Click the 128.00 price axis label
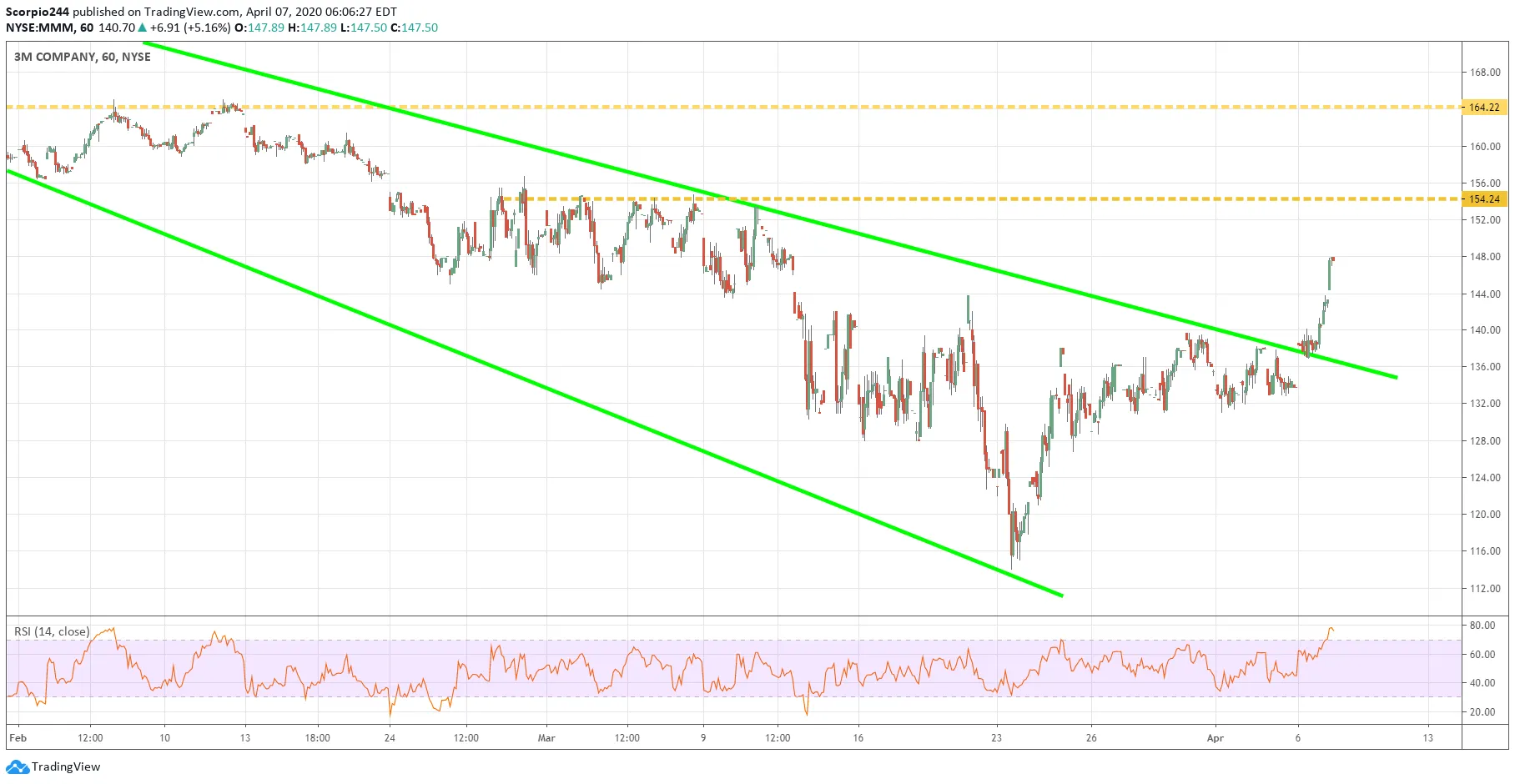Image resolution: width=1515 pixels, height=784 pixels. coord(1485,440)
